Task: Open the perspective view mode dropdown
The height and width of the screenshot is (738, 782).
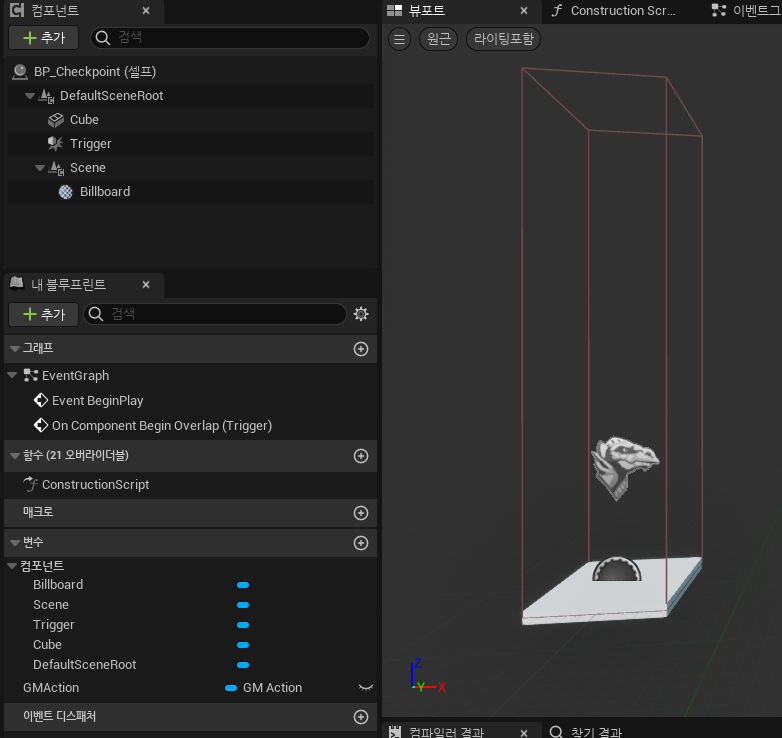Action: [x=439, y=39]
